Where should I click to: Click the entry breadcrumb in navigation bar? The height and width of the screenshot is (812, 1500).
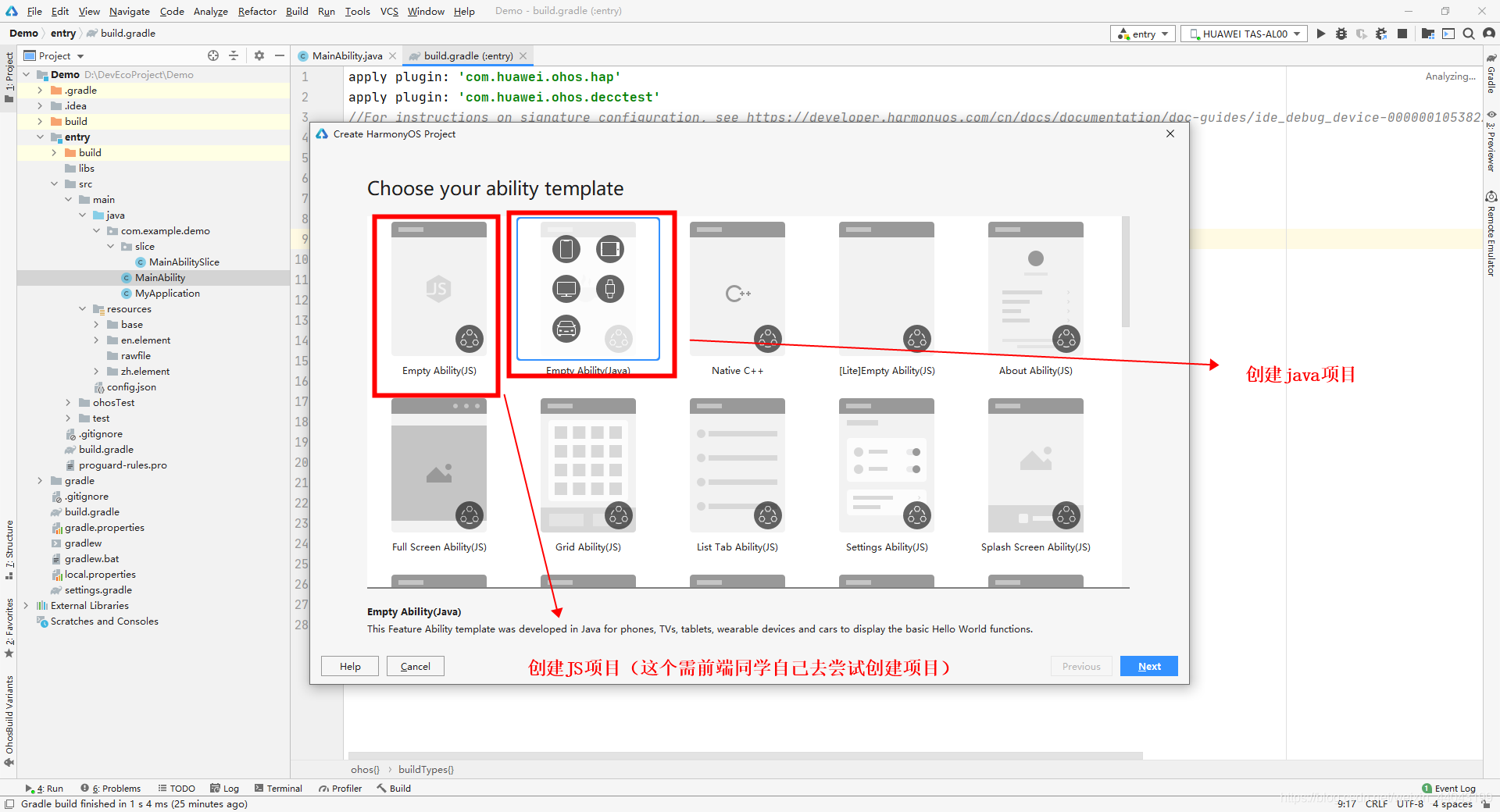coord(63,34)
